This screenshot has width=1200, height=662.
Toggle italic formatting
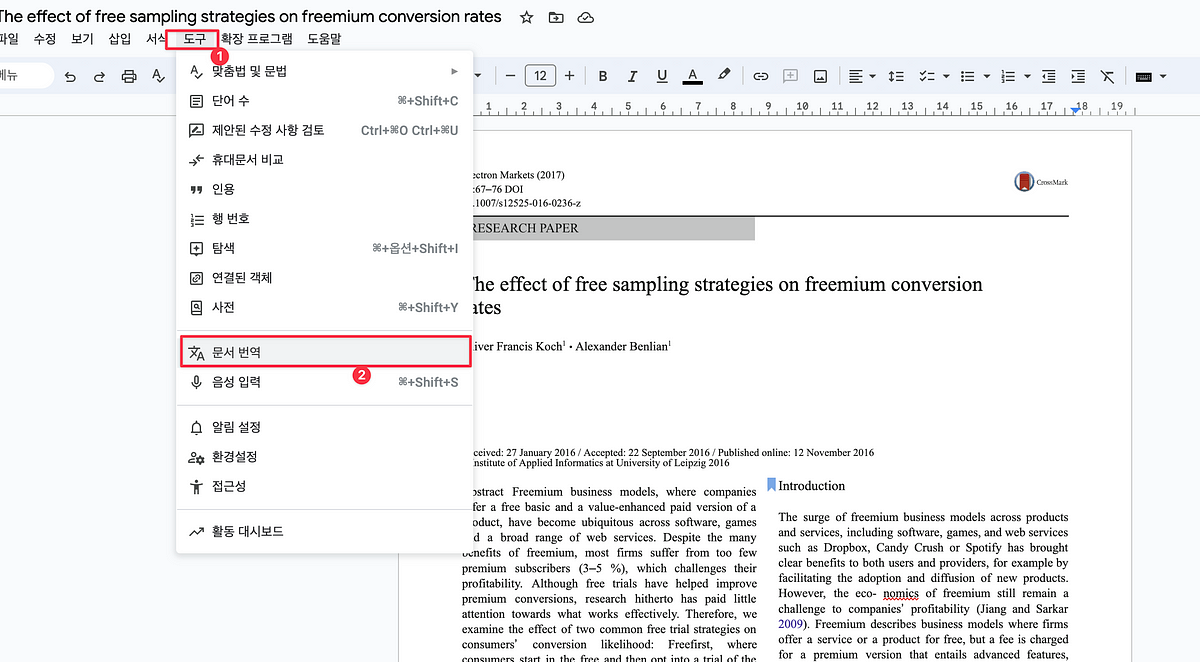632,76
